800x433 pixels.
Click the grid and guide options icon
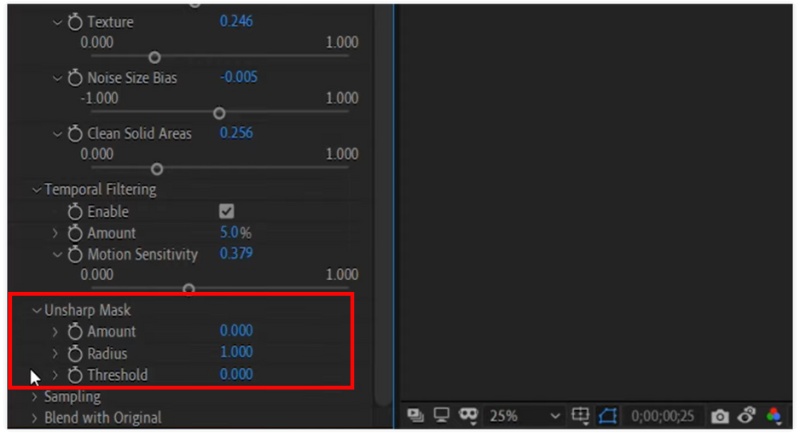[x=581, y=415]
